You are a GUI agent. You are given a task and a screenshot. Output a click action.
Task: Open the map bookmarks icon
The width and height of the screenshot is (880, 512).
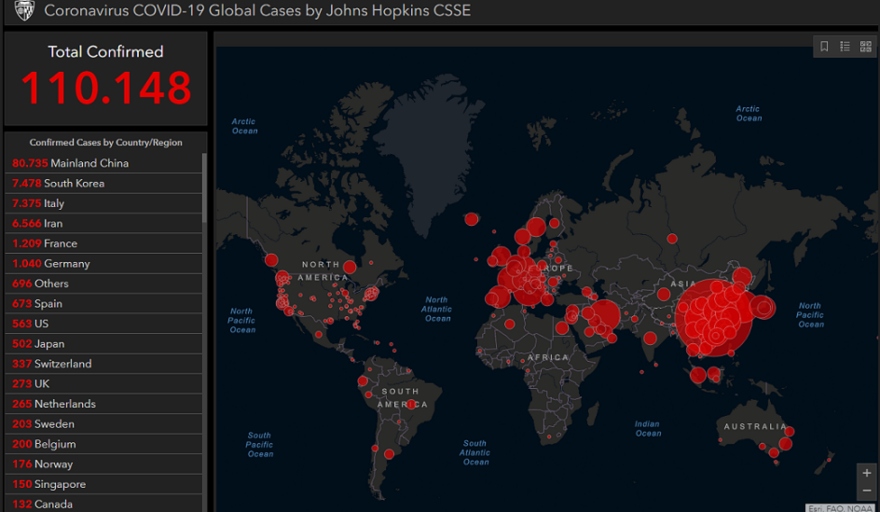click(x=824, y=47)
